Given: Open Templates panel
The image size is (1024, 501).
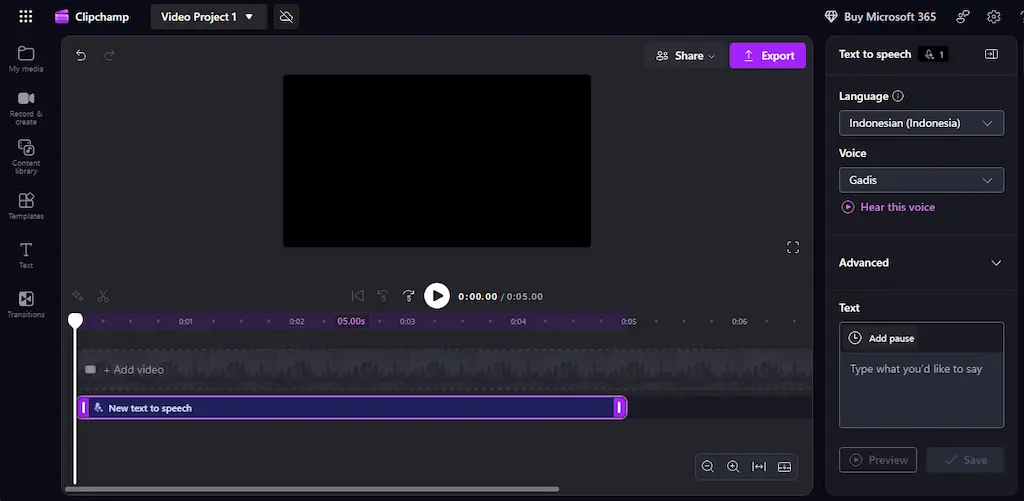Looking at the screenshot, I should tap(26, 206).
